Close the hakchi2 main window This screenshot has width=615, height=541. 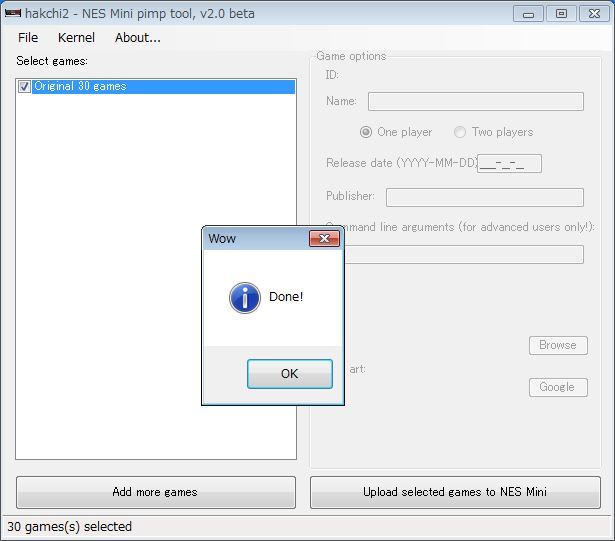594,14
